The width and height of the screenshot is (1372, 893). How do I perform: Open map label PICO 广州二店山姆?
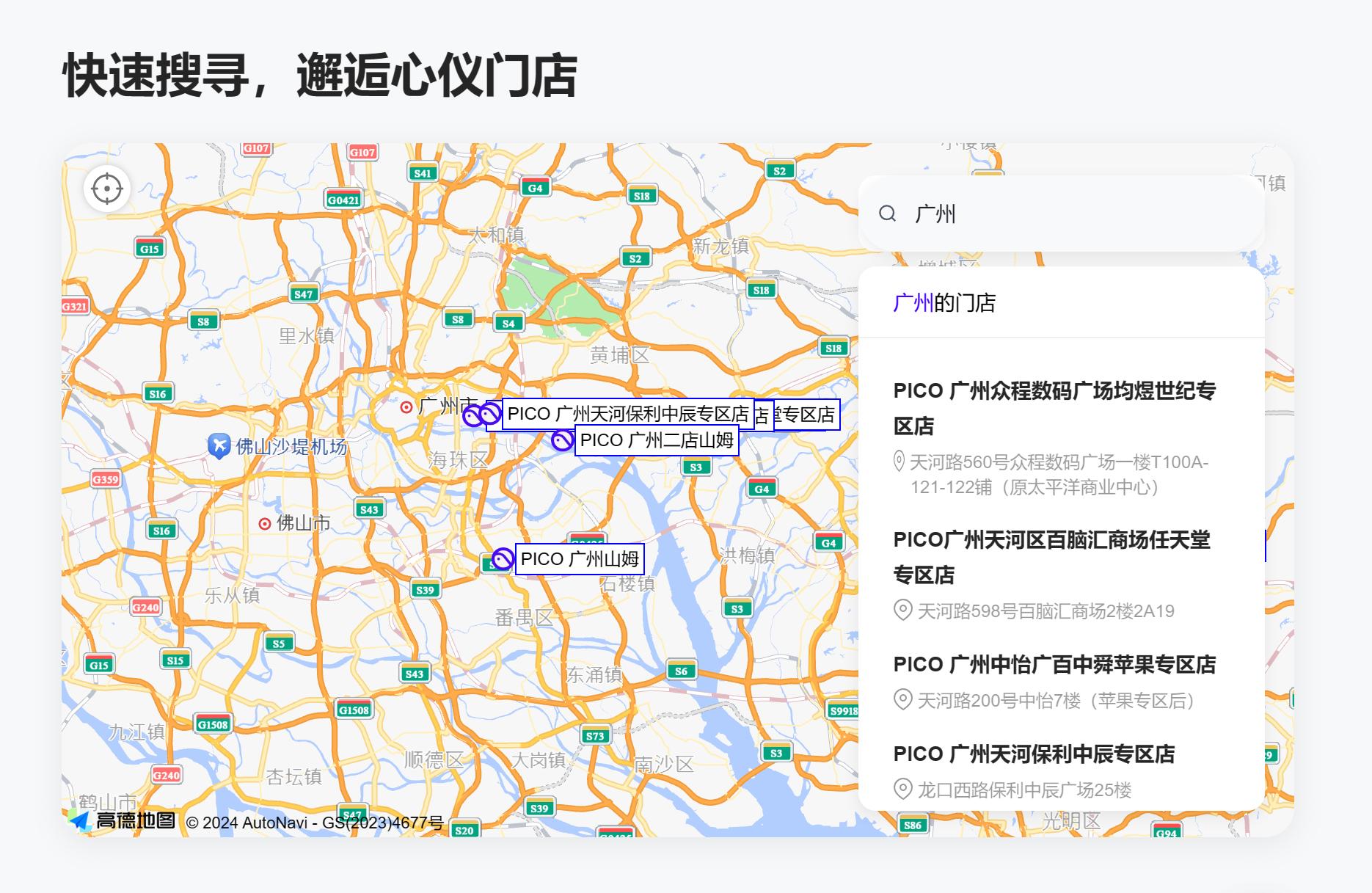point(657,440)
